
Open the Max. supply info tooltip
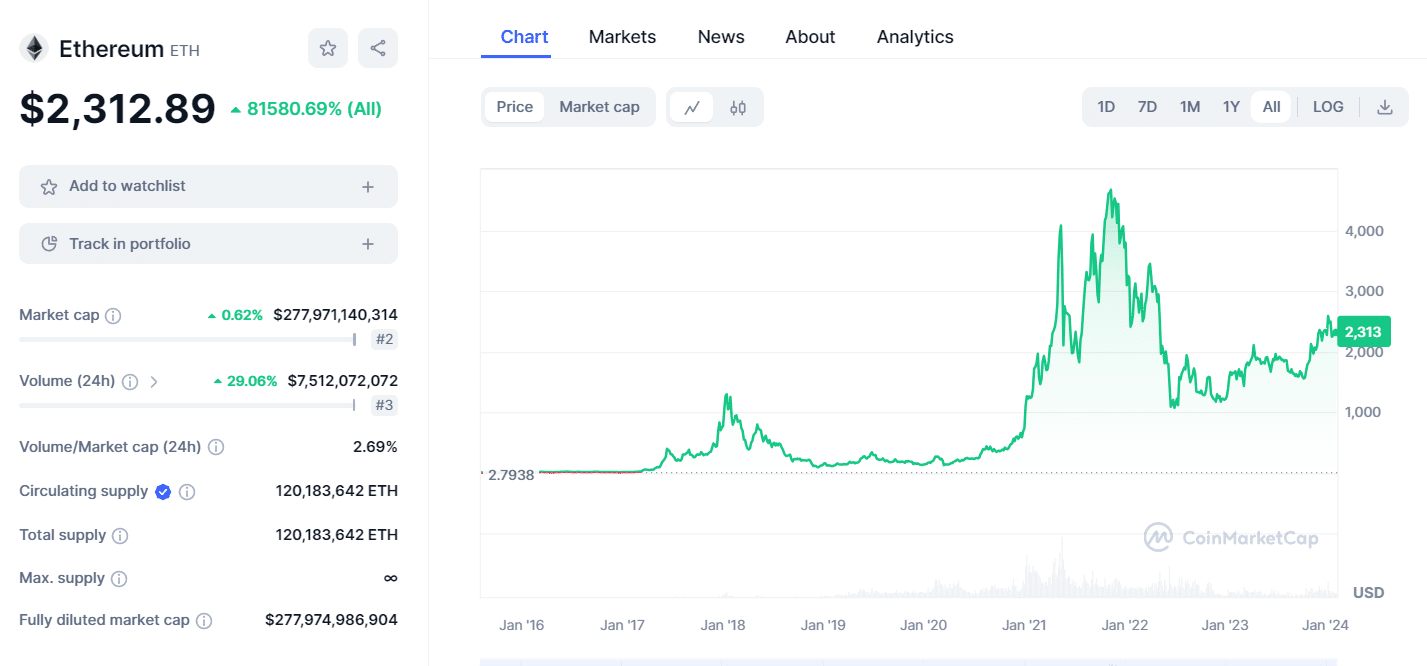tap(120, 578)
